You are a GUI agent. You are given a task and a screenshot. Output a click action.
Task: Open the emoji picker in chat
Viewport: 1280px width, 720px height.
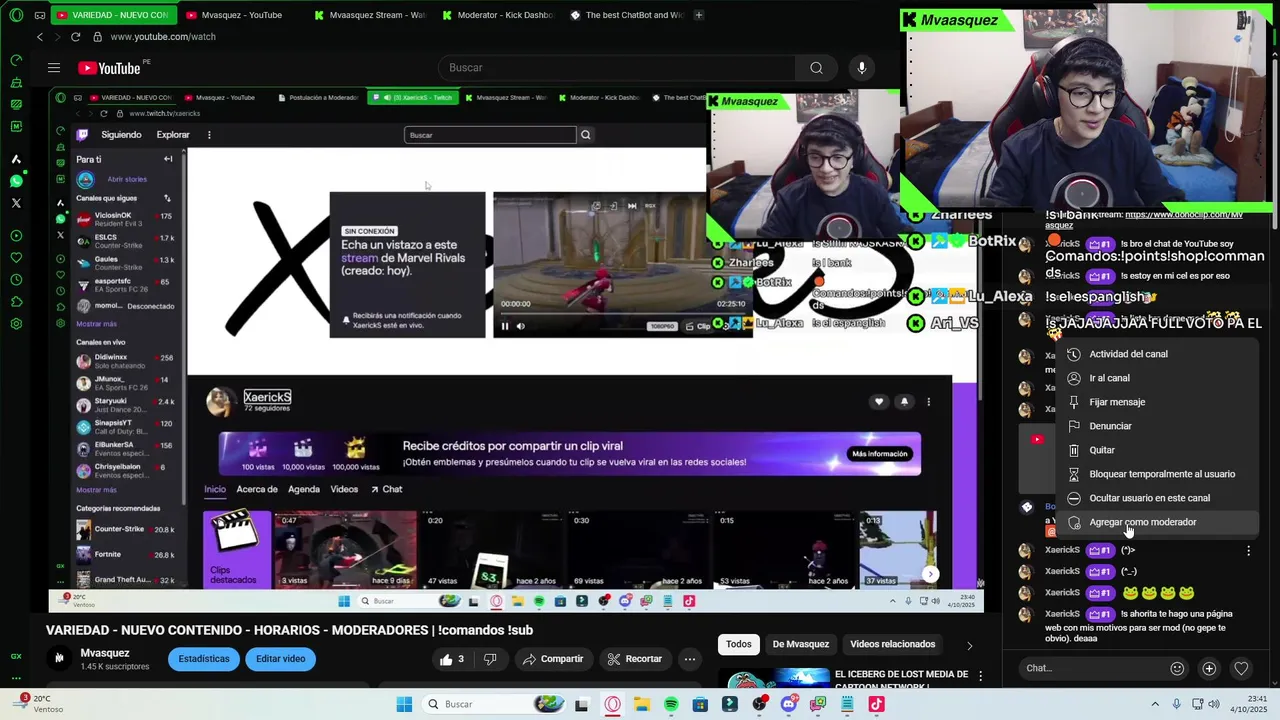pos(1177,668)
